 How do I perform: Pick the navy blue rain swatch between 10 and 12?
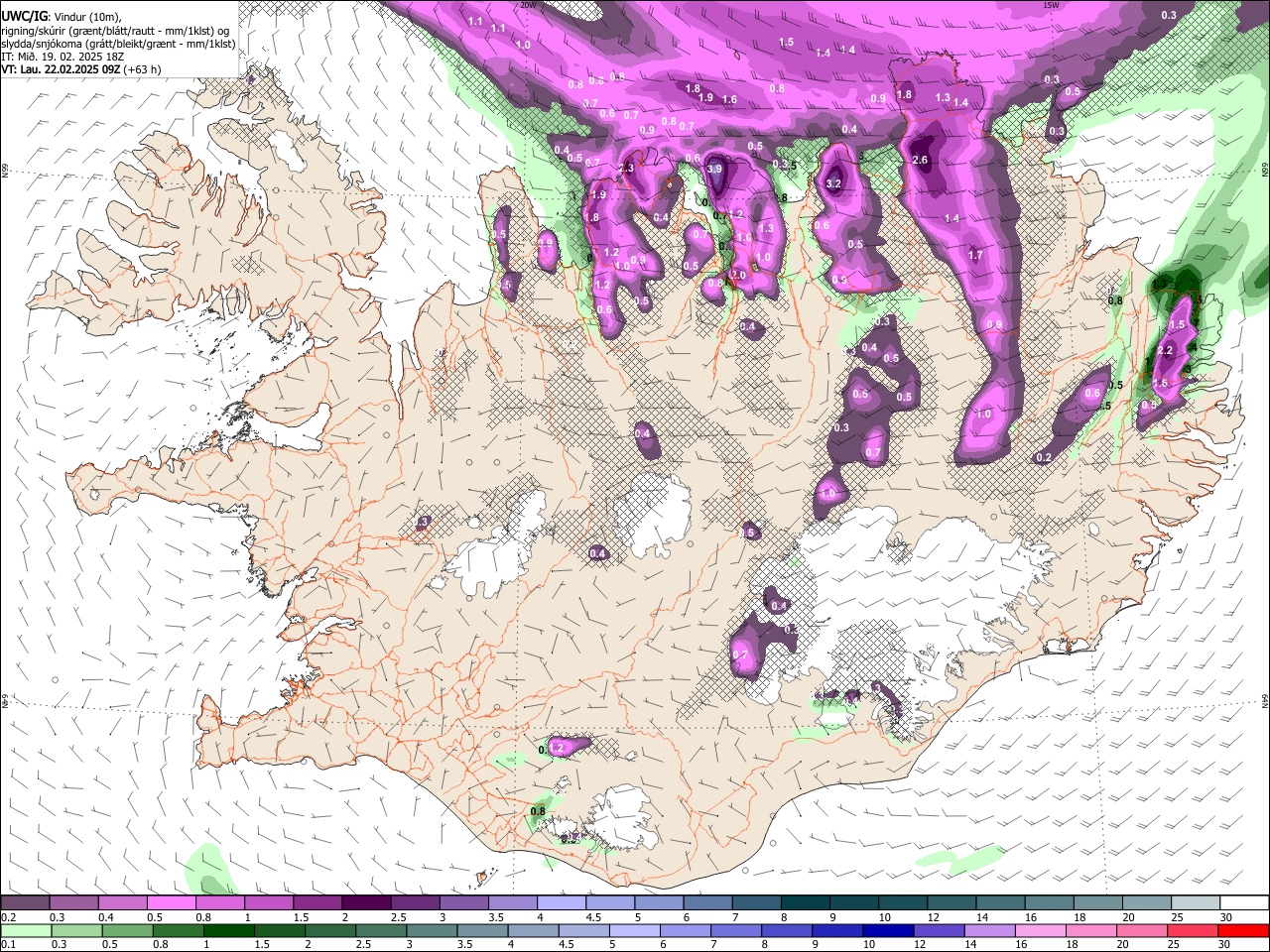click(x=889, y=930)
